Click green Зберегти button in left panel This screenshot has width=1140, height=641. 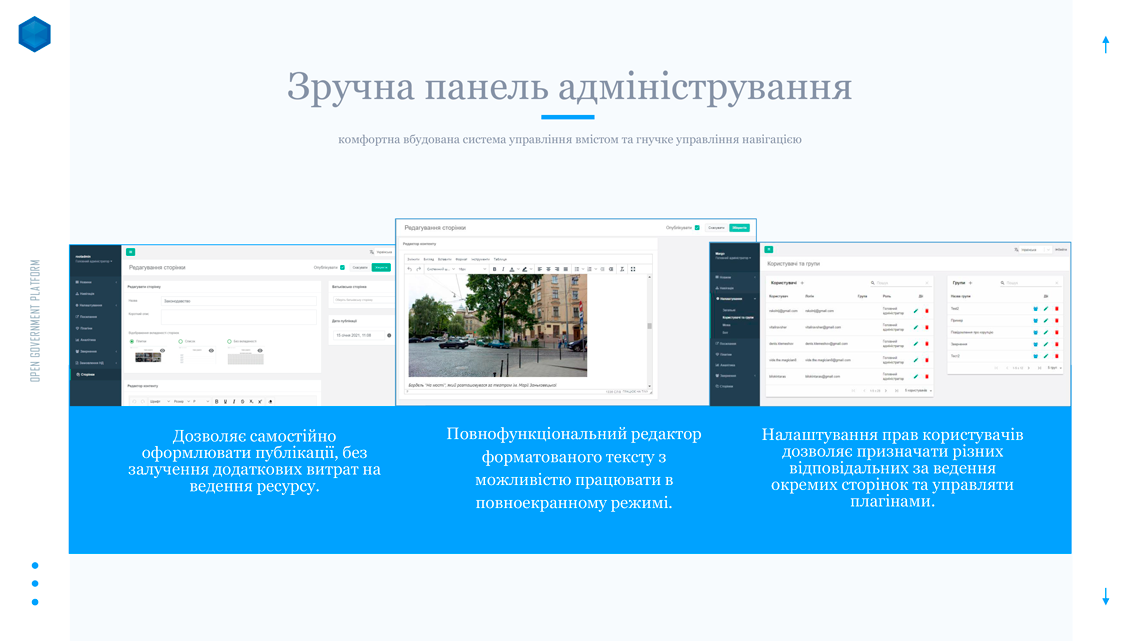[381, 267]
